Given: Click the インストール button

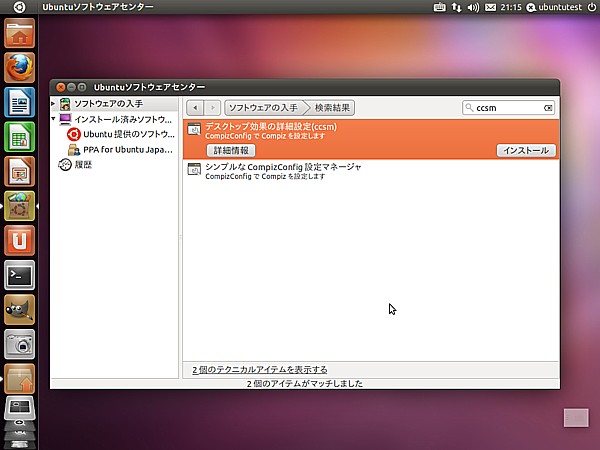Looking at the screenshot, I should point(526,150).
